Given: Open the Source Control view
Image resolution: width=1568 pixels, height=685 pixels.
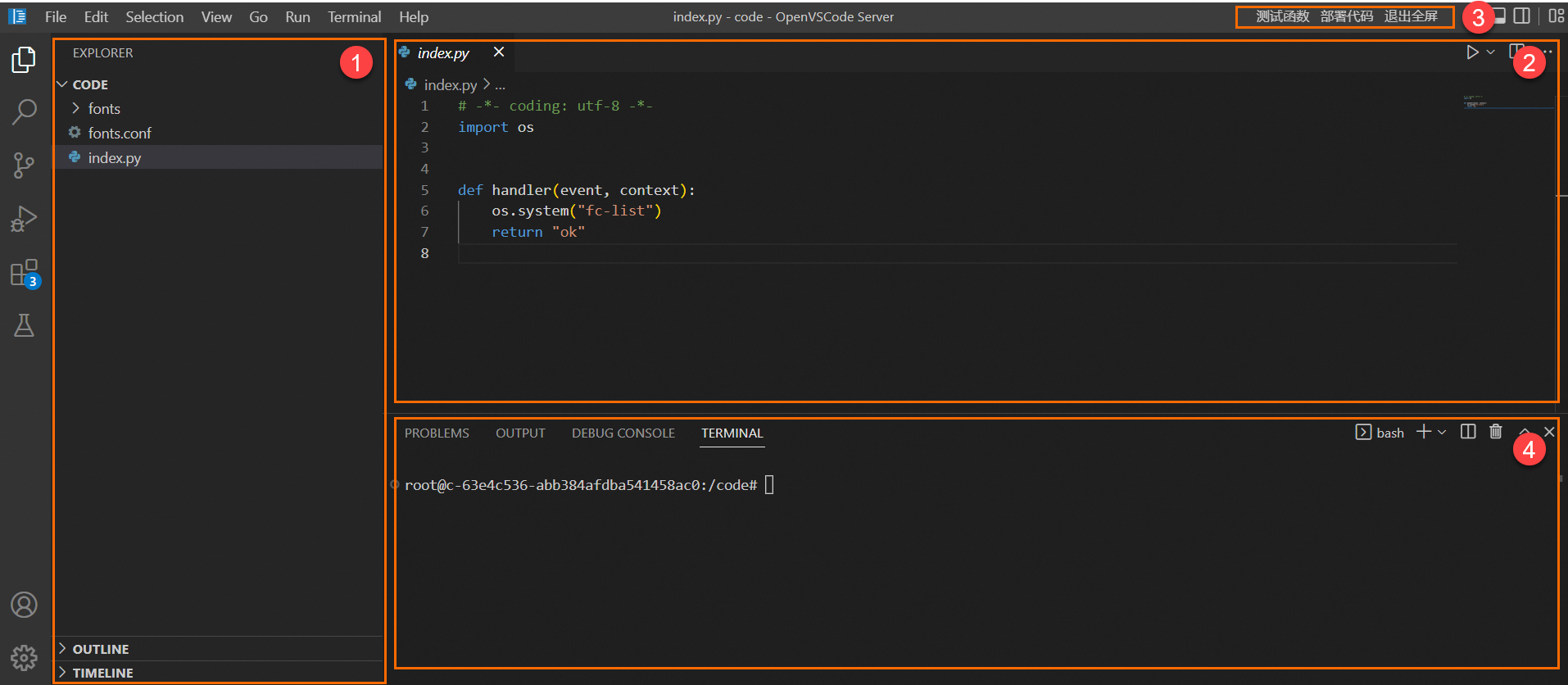Looking at the screenshot, I should pos(24,166).
